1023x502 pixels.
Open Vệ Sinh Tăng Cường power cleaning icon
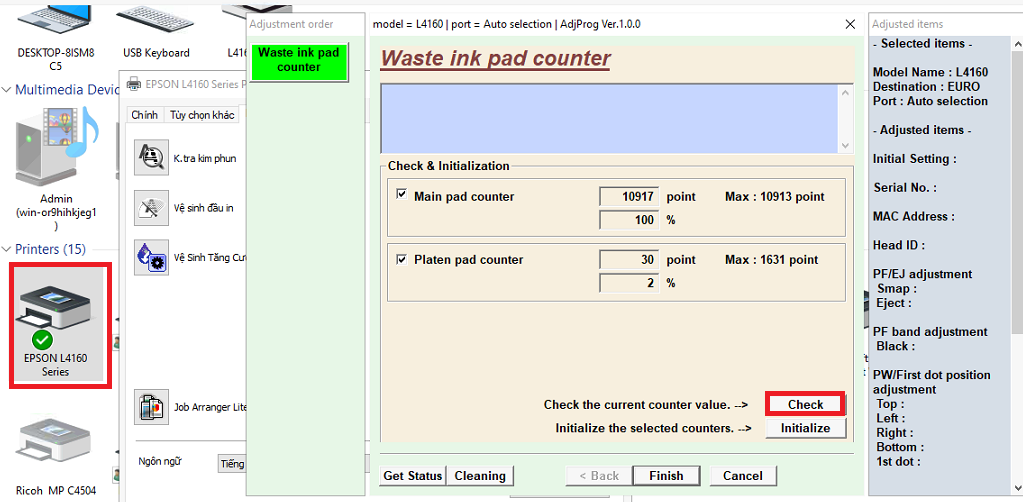(151, 257)
